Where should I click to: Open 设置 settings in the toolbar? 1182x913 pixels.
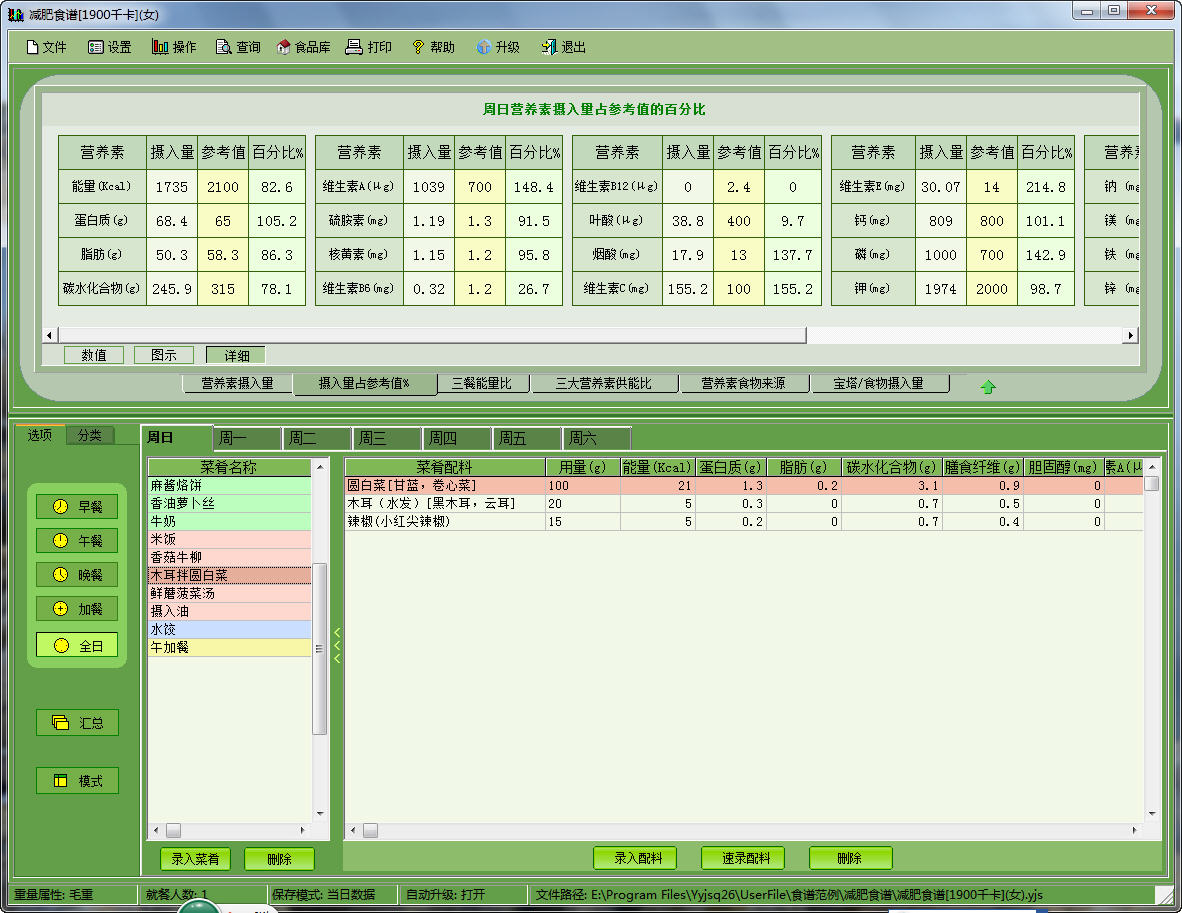coord(109,47)
